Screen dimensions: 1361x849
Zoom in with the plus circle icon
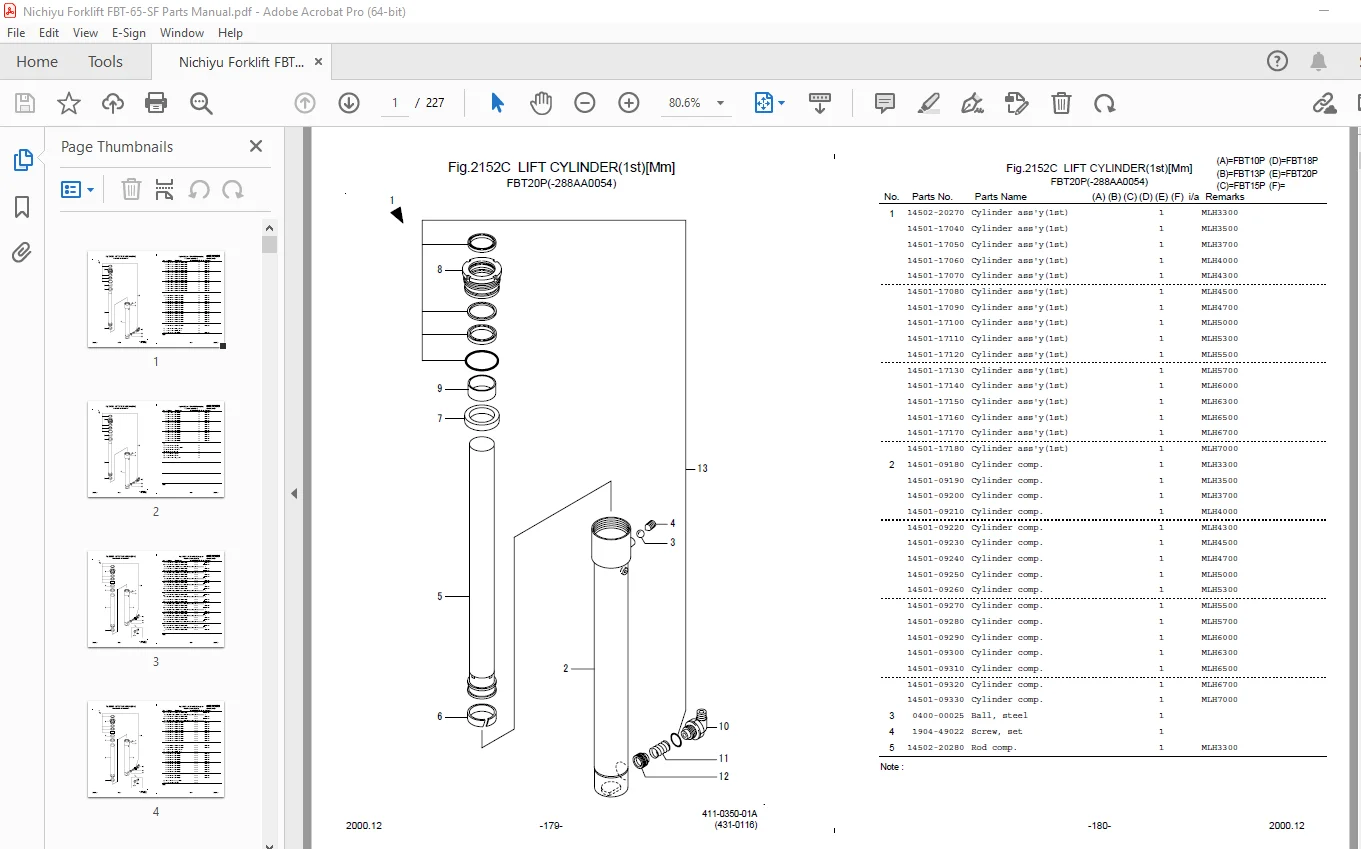(629, 103)
